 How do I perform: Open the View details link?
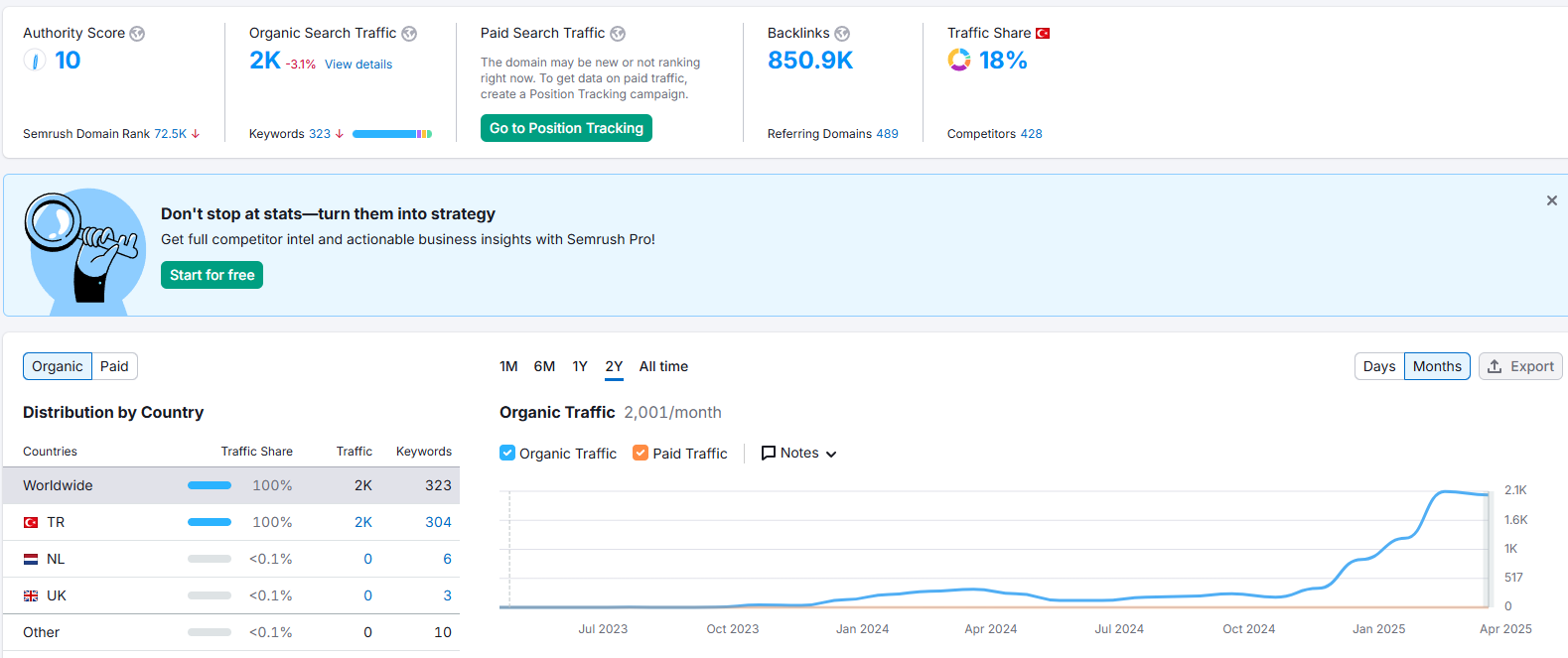coord(358,65)
